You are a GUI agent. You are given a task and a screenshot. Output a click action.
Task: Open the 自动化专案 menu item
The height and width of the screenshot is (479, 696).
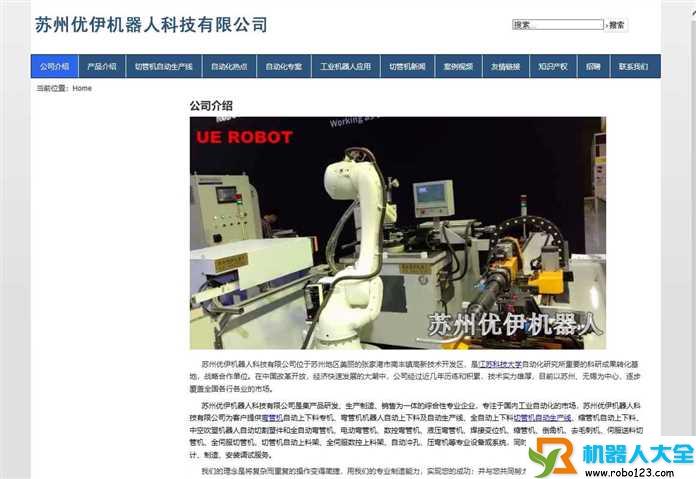tap(284, 66)
